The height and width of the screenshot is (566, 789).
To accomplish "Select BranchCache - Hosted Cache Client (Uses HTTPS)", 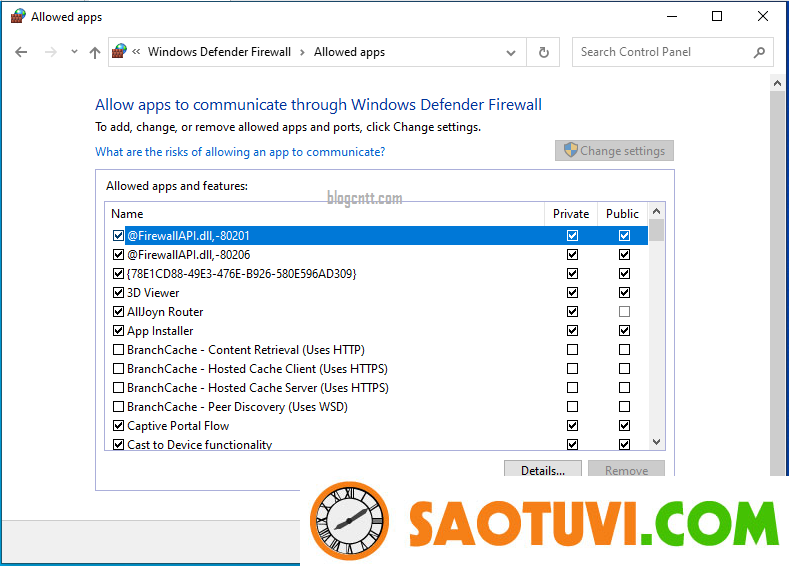I will (257, 369).
